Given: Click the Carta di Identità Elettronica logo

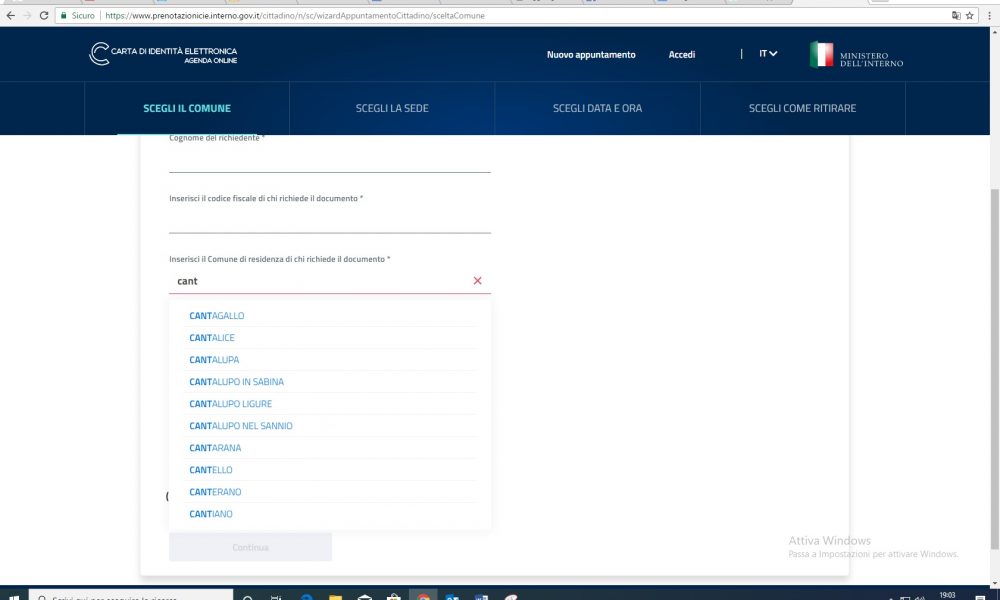Looking at the screenshot, I should click(x=163, y=55).
